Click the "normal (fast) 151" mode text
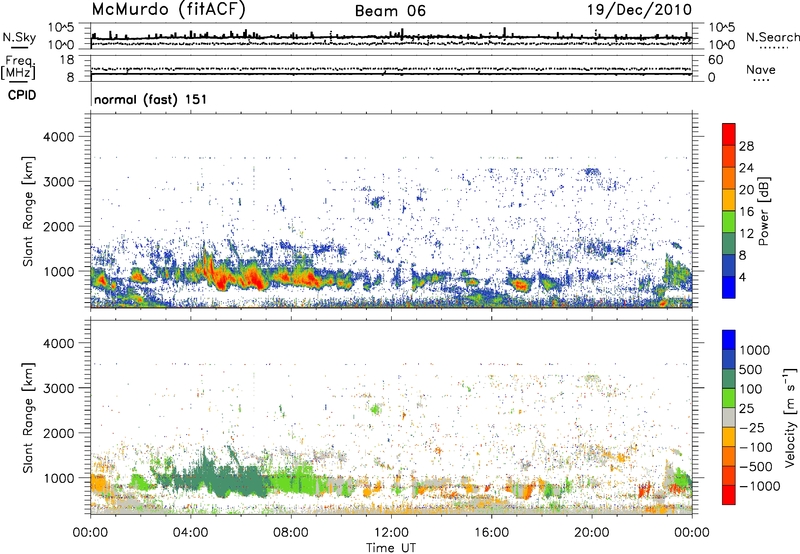Viewport: 800px width, 554px height. point(151,99)
